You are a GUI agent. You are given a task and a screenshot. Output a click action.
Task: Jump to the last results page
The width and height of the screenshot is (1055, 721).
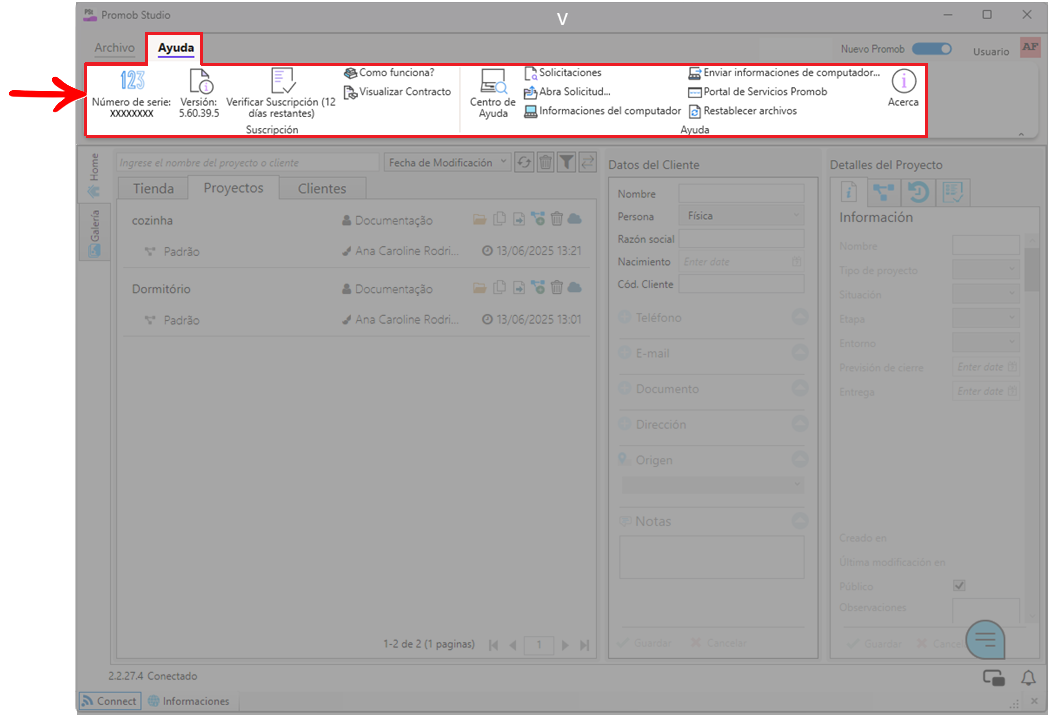(585, 645)
